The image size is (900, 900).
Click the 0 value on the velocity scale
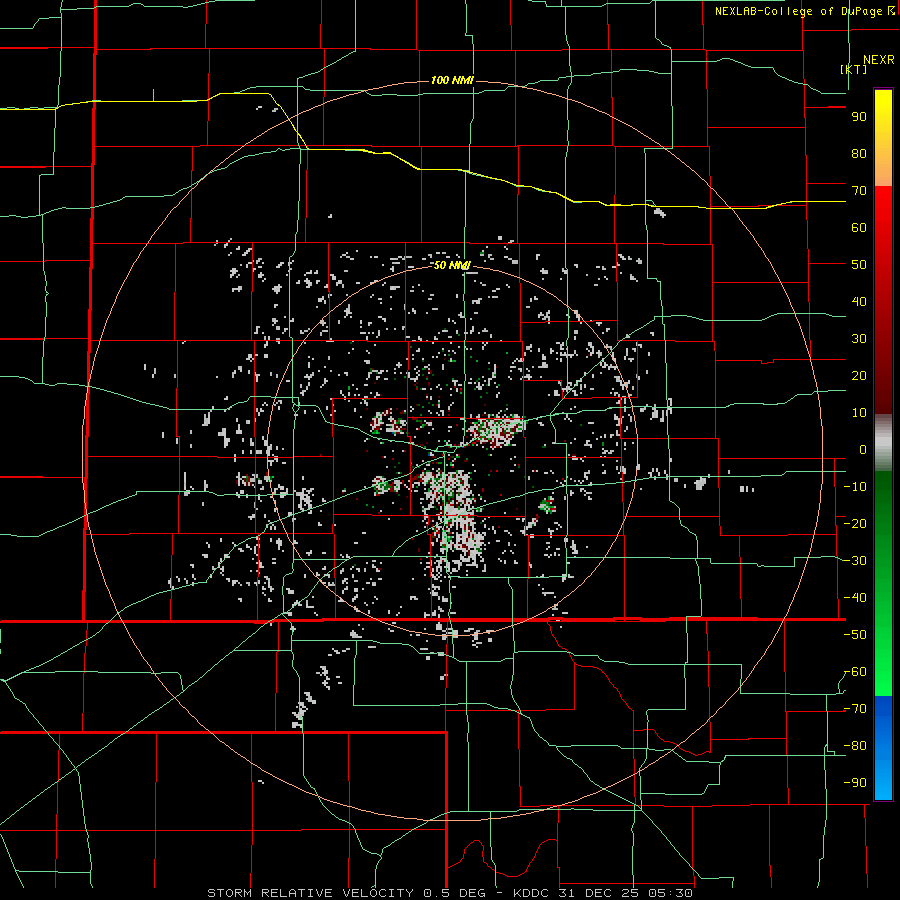(x=863, y=450)
